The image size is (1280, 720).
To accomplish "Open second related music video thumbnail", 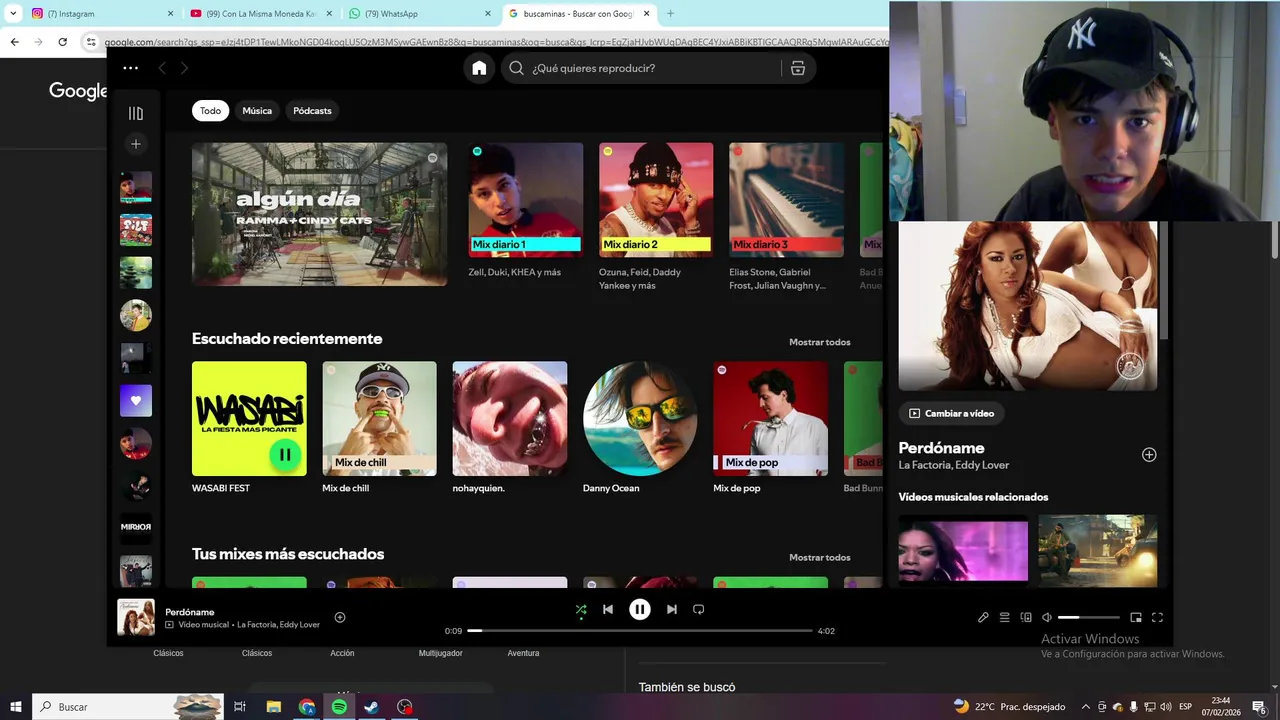I will point(1097,548).
